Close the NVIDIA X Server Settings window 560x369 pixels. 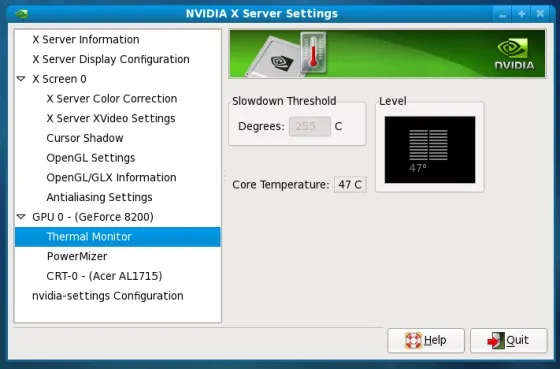540,14
